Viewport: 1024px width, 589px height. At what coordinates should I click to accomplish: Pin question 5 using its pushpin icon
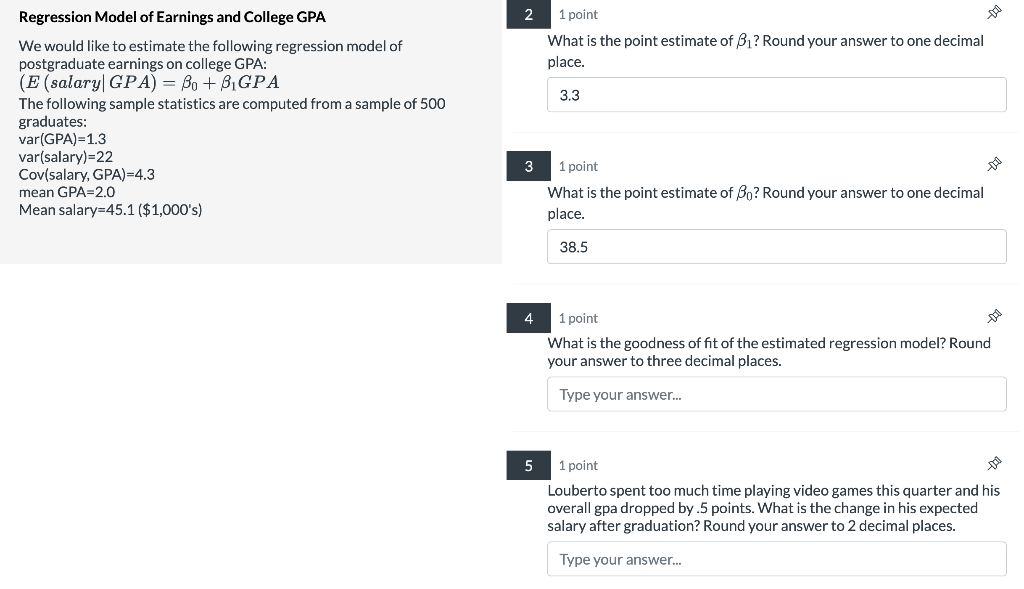(x=994, y=463)
